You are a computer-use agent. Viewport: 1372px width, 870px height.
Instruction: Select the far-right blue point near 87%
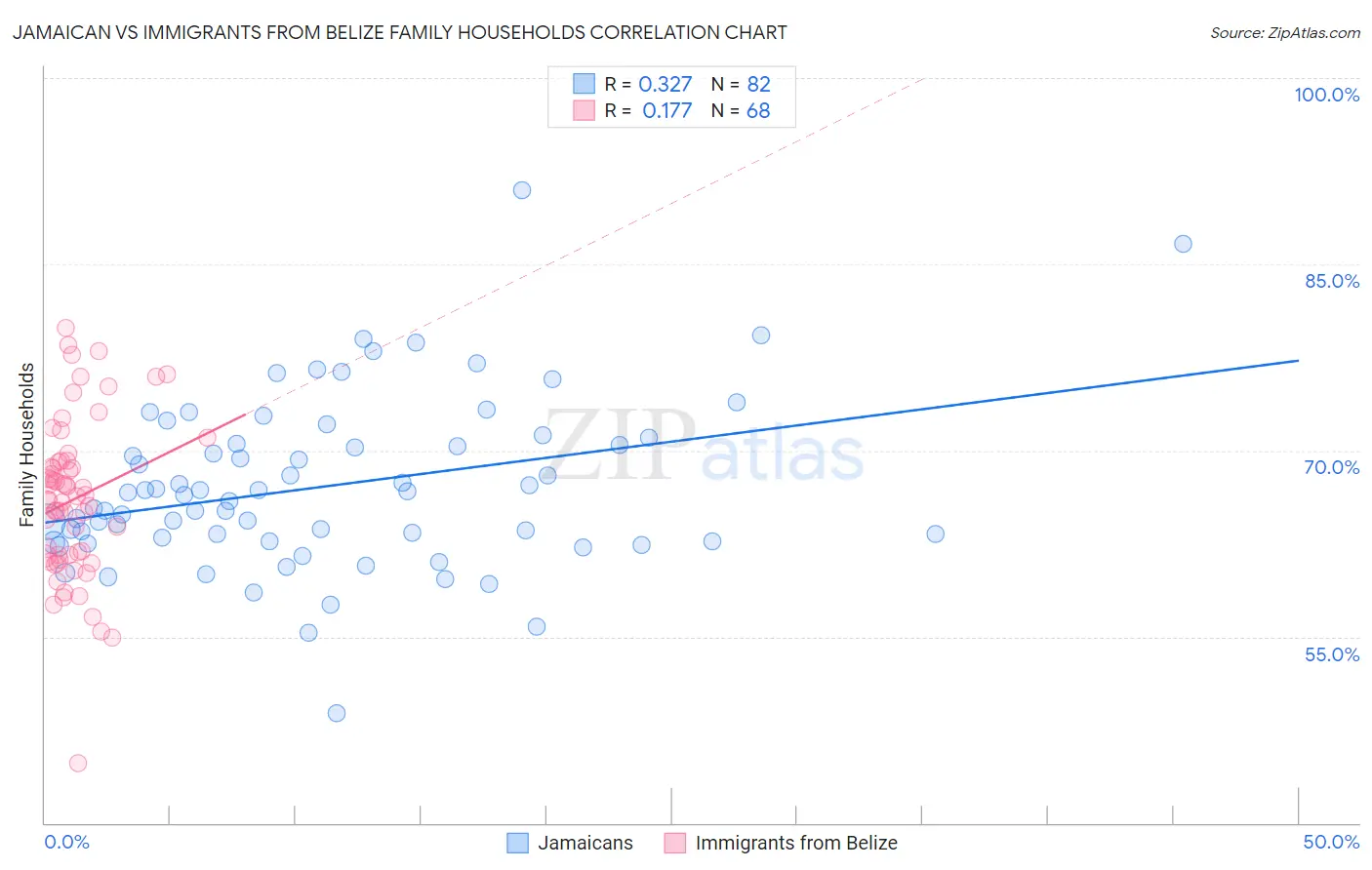(1183, 244)
